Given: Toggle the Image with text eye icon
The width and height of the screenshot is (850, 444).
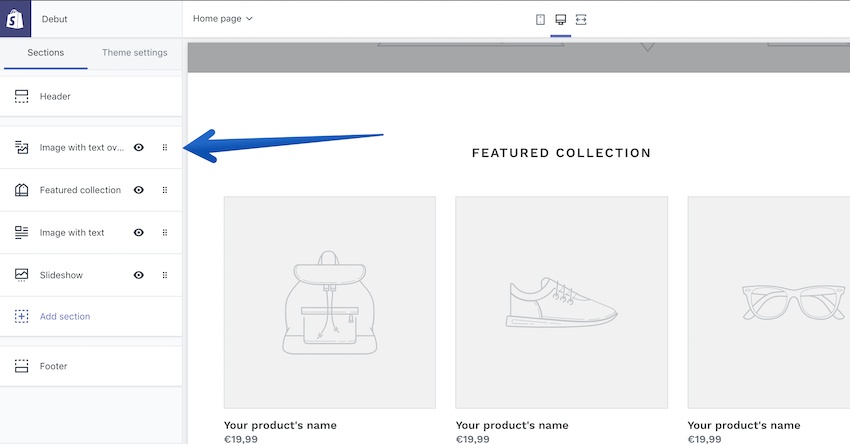Looking at the screenshot, I should coord(139,233).
